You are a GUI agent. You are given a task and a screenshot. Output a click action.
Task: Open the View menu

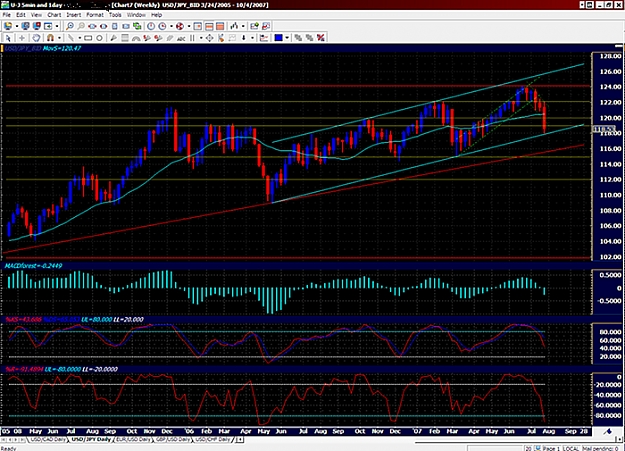[36, 15]
